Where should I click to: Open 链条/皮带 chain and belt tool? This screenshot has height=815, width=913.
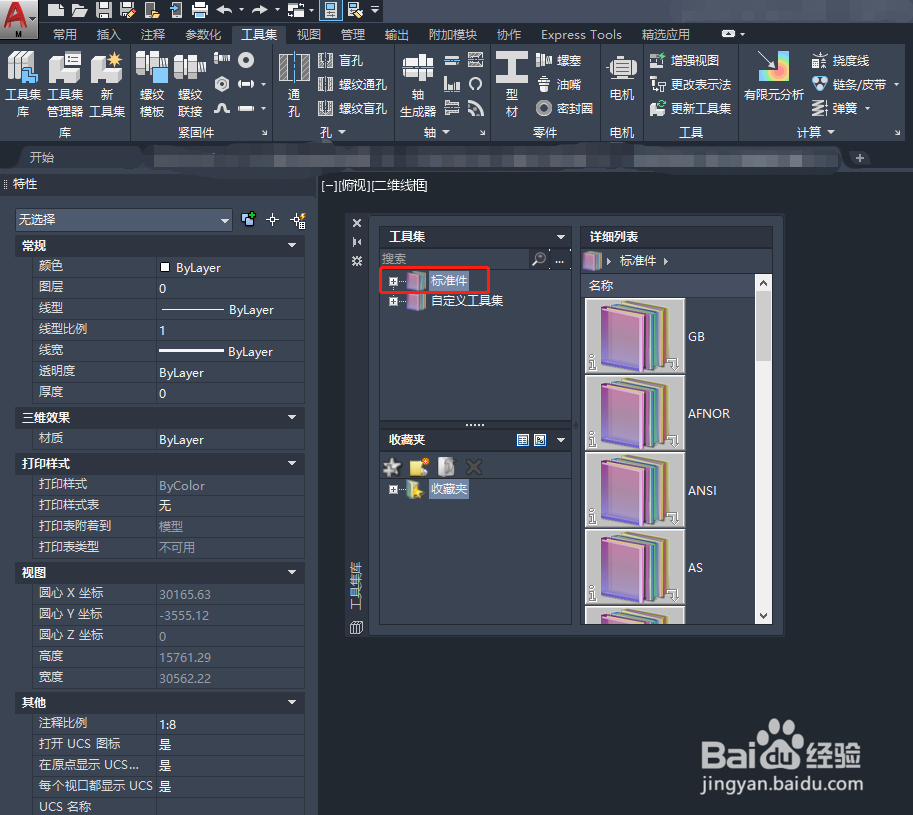(850, 84)
